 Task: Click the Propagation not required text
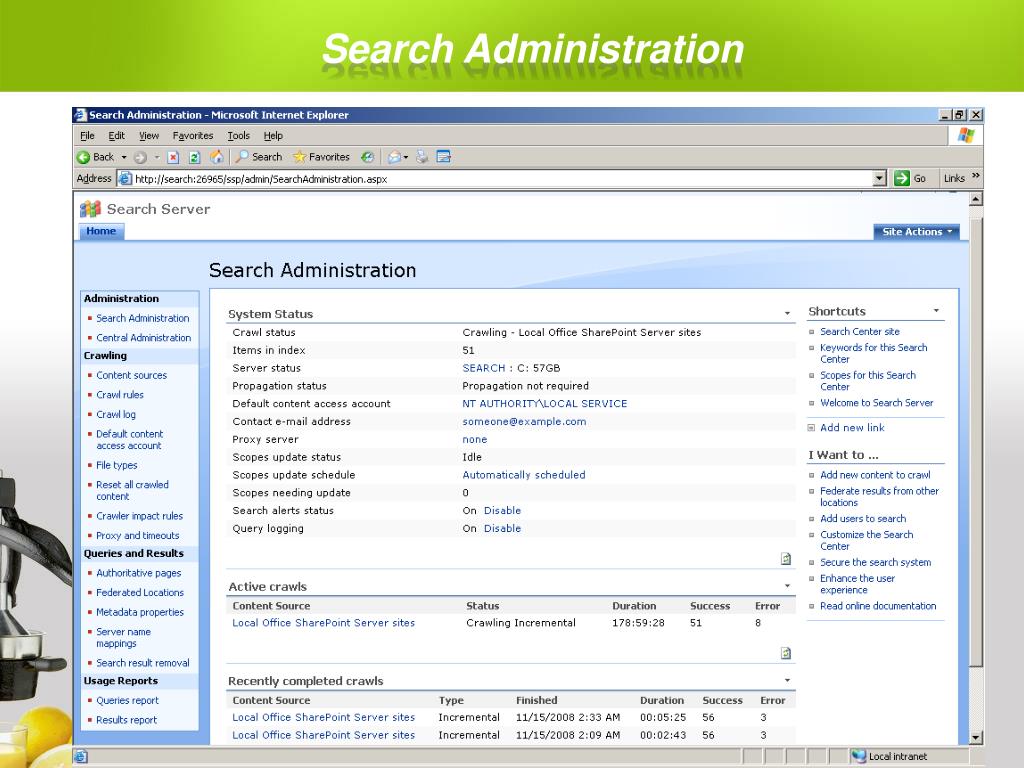coord(526,386)
